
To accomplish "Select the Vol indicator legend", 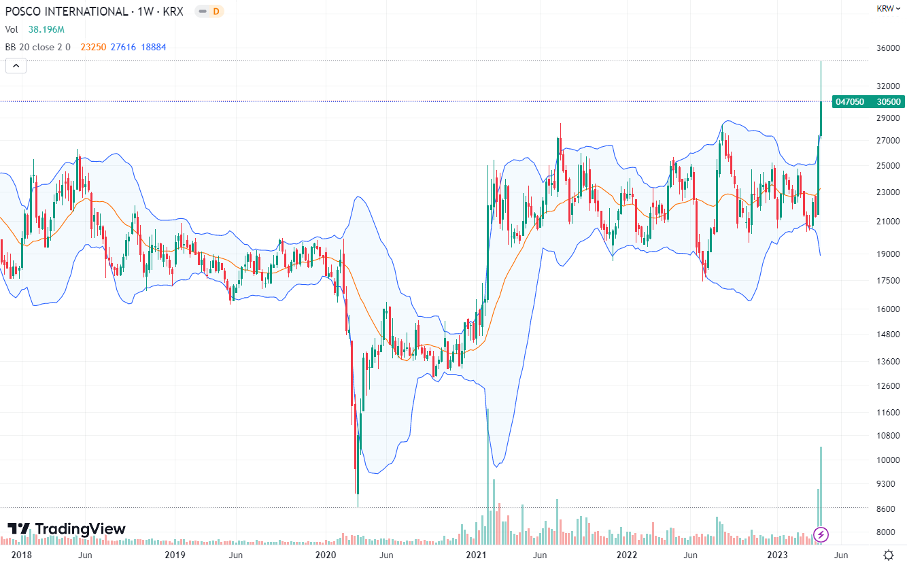I will 11,29.
